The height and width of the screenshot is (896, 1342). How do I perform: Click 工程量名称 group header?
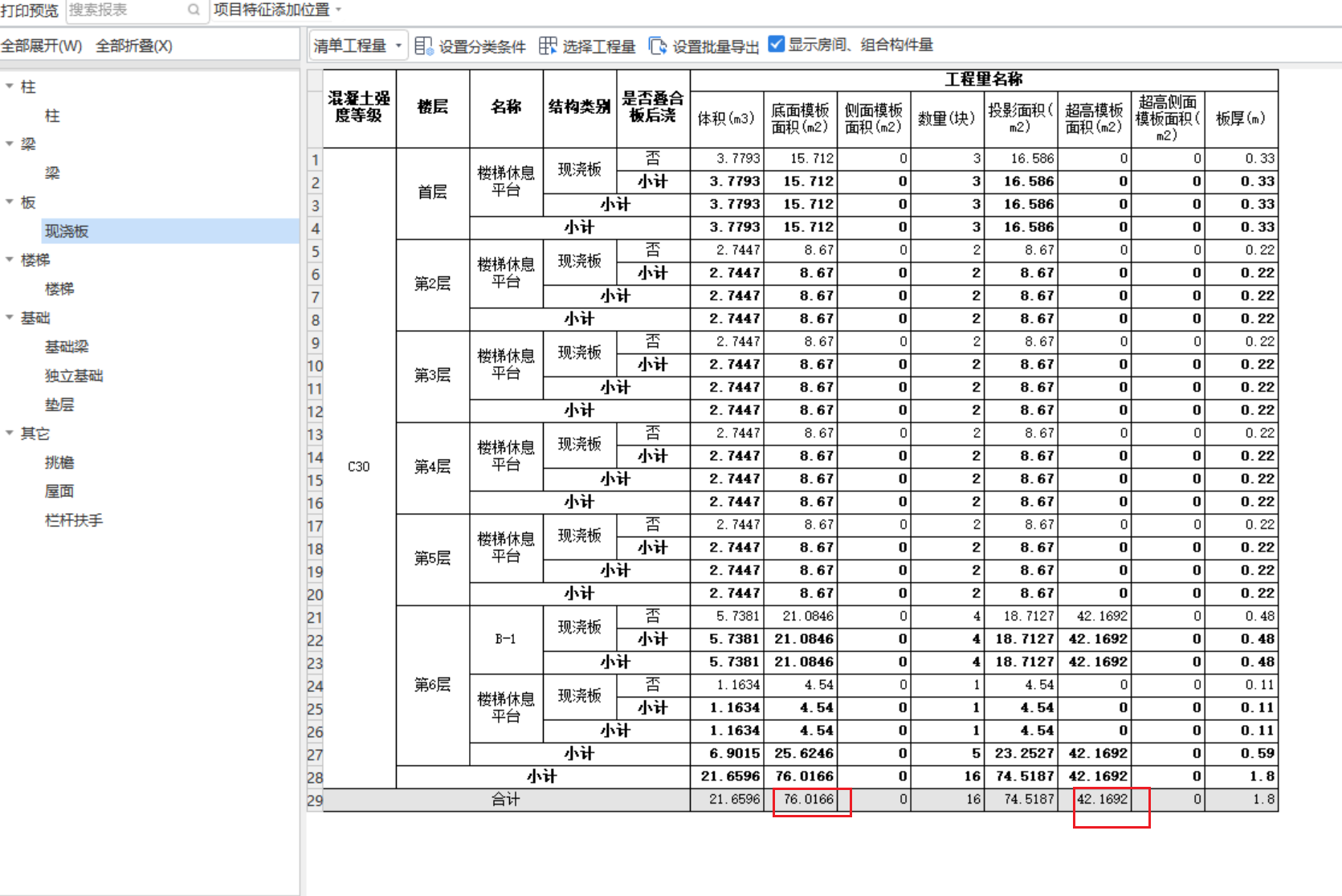pos(984,79)
